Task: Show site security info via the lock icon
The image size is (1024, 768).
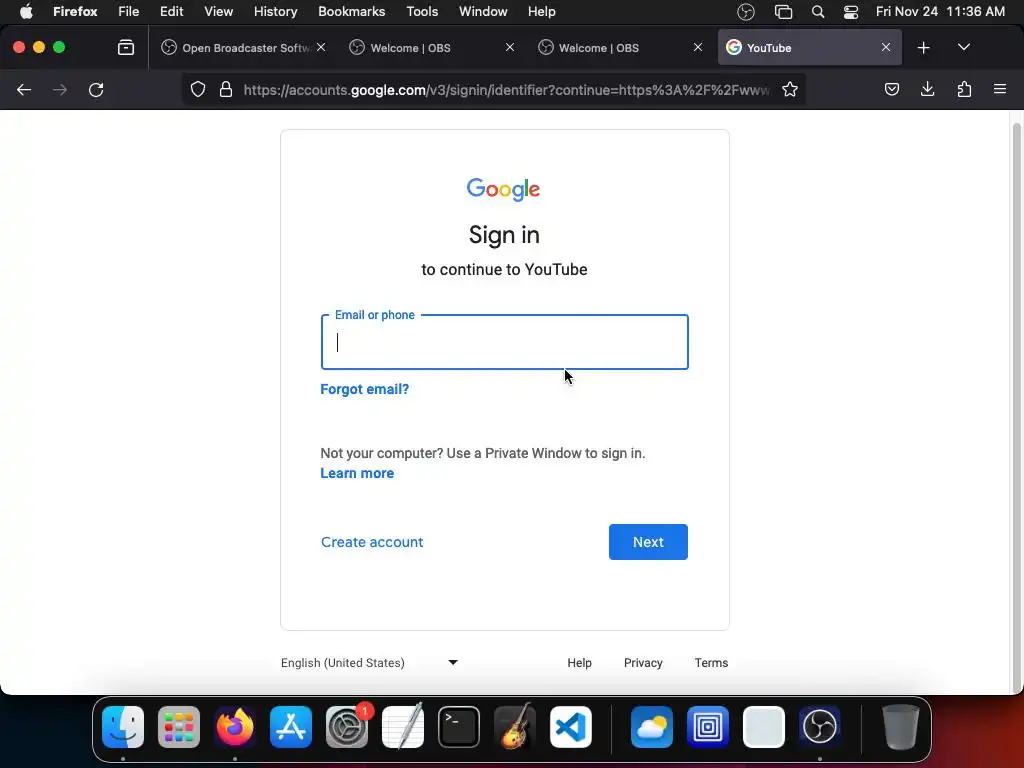Action: pyautogui.click(x=226, y=89)
